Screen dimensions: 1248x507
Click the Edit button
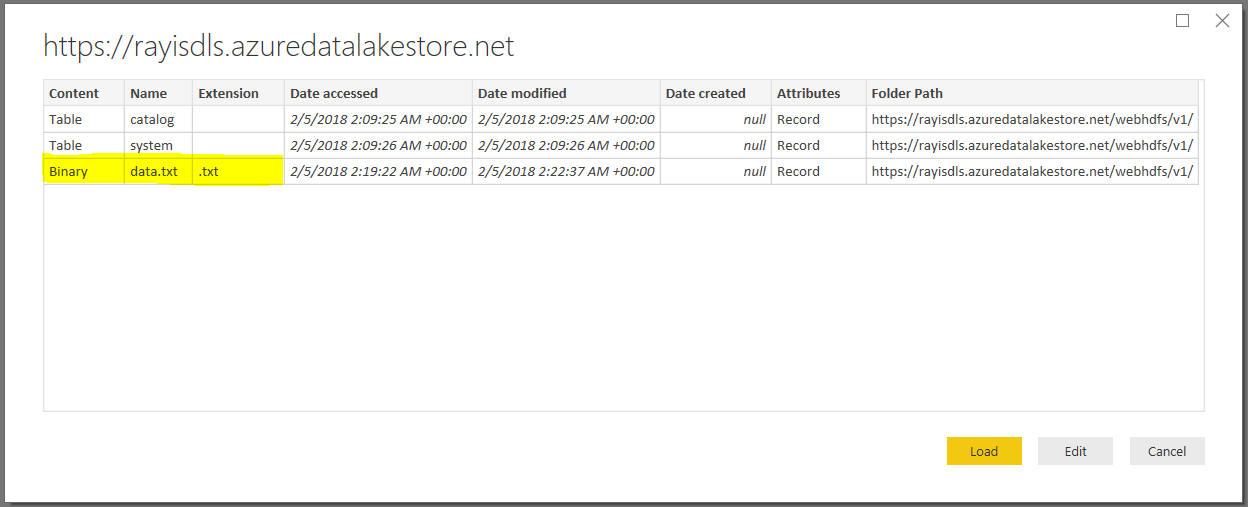point(1075,451)
